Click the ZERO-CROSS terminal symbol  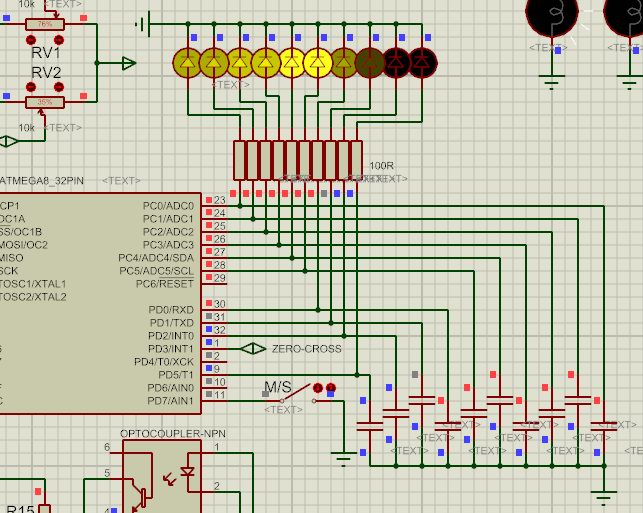(255, 349)
